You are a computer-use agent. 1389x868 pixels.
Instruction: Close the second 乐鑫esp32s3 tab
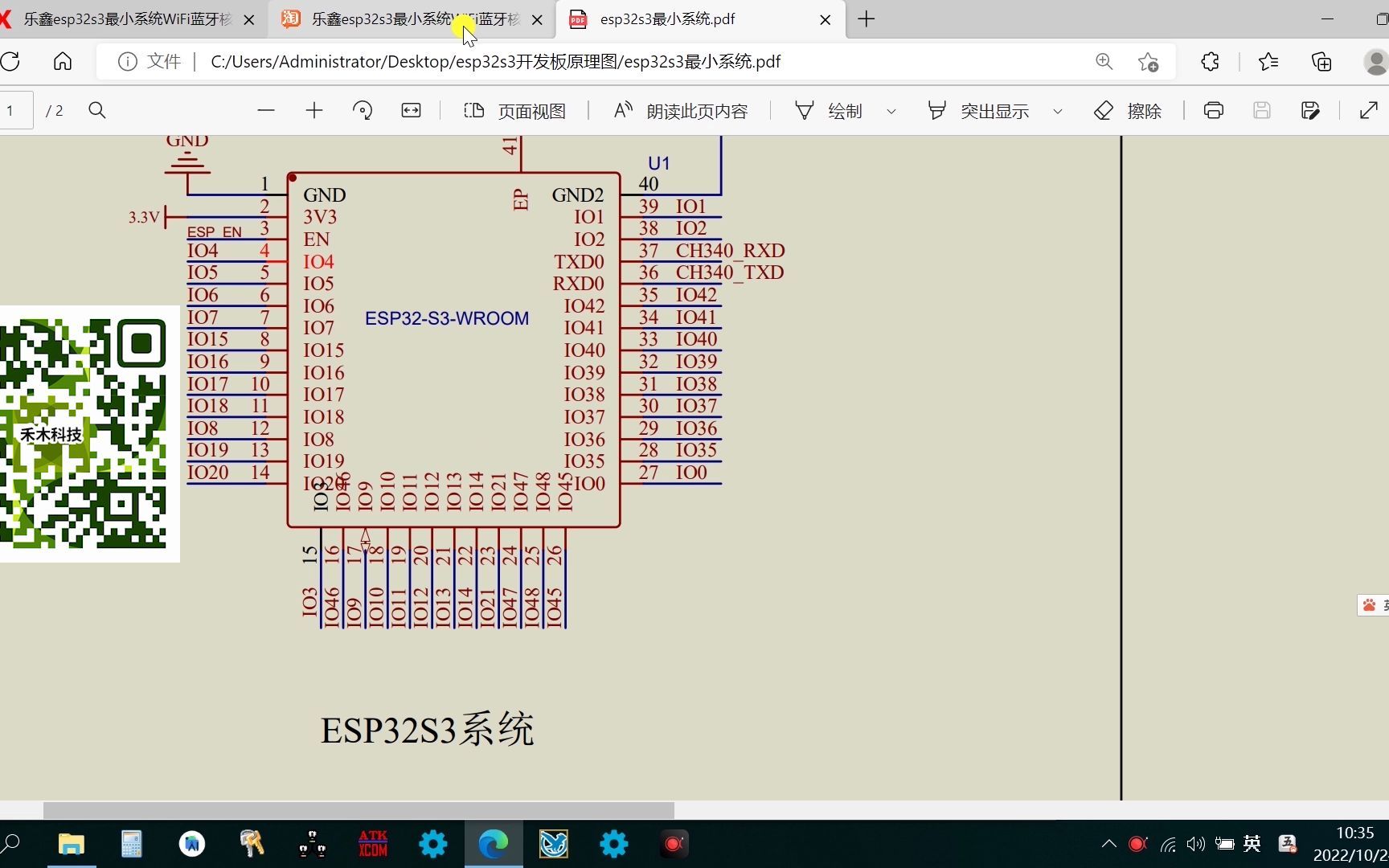(538, 20)
